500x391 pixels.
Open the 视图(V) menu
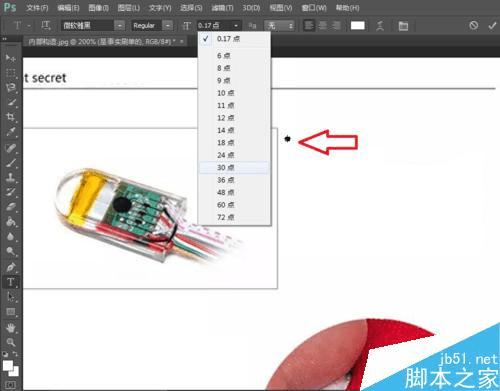click(x=281, y=8)
